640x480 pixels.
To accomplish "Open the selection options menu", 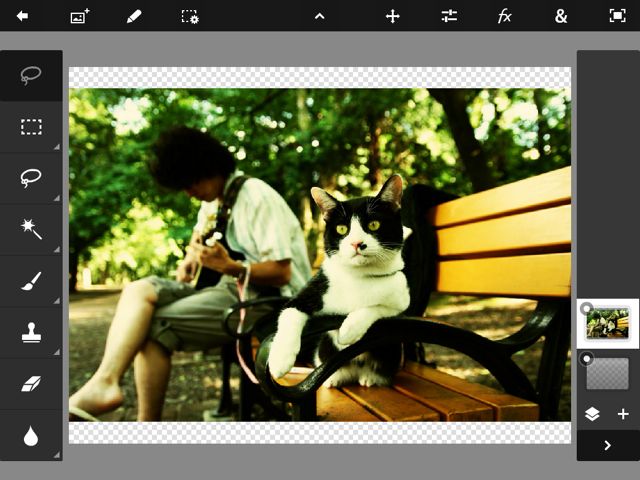I will click(190, 16).
